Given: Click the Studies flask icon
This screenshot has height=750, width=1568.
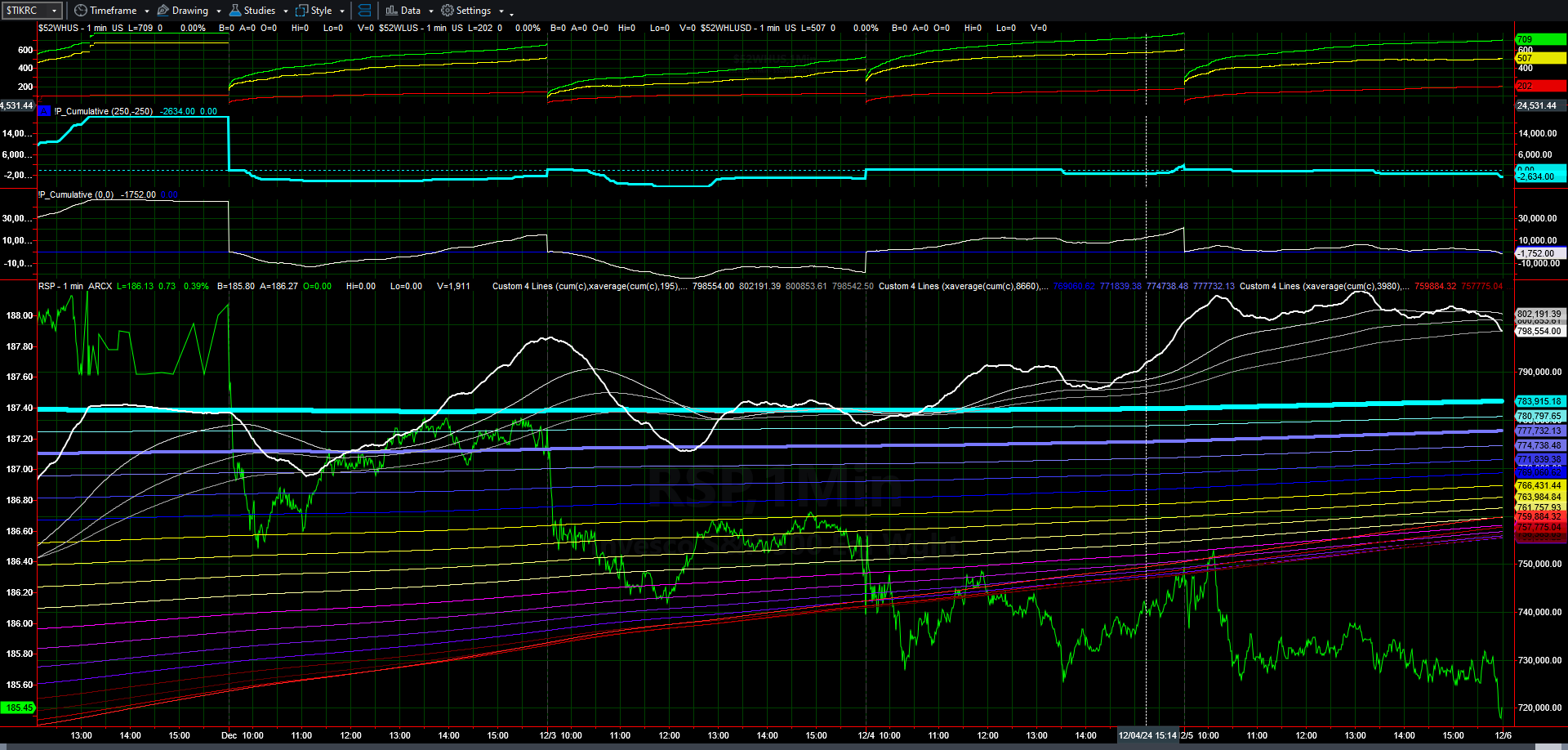Looking at the screenshot, I should point(235,11).
